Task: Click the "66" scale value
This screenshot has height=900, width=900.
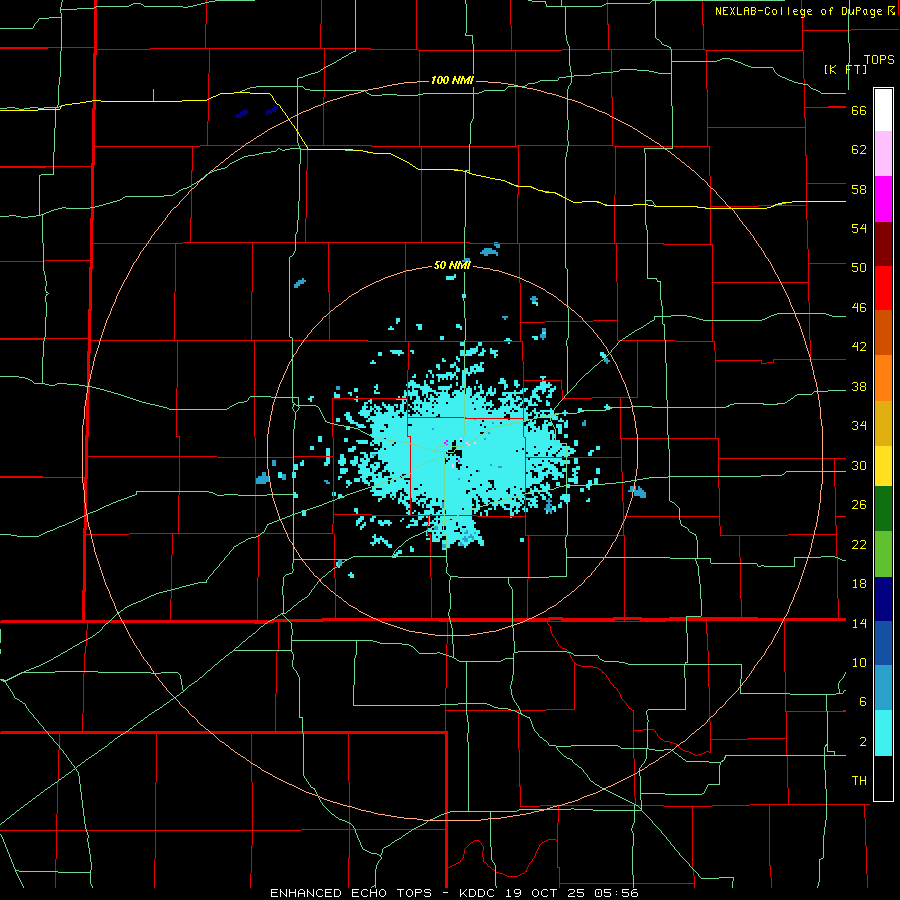Action: click(x=859, y=111)
